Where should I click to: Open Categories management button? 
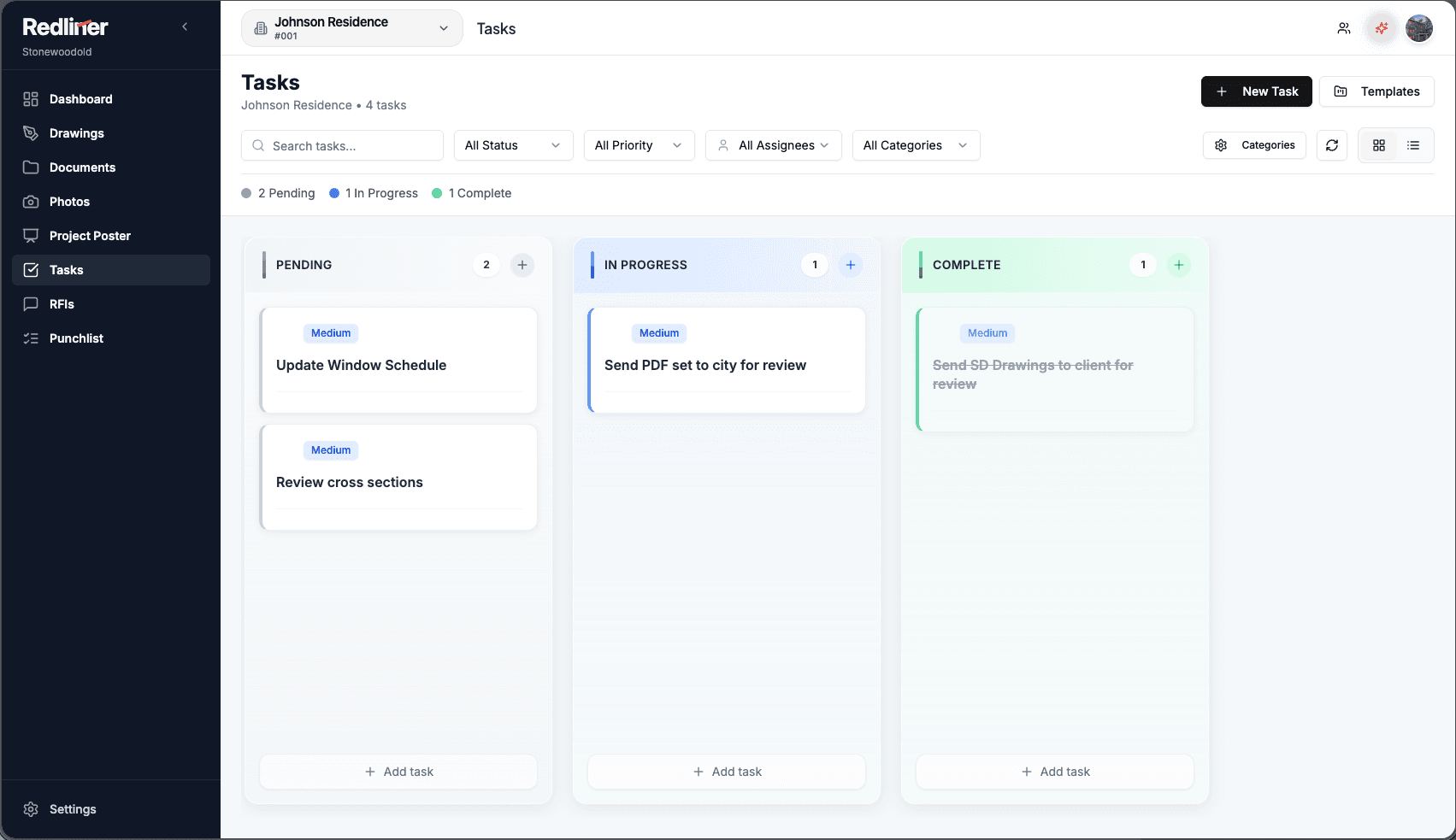[x=1254, y=145]
